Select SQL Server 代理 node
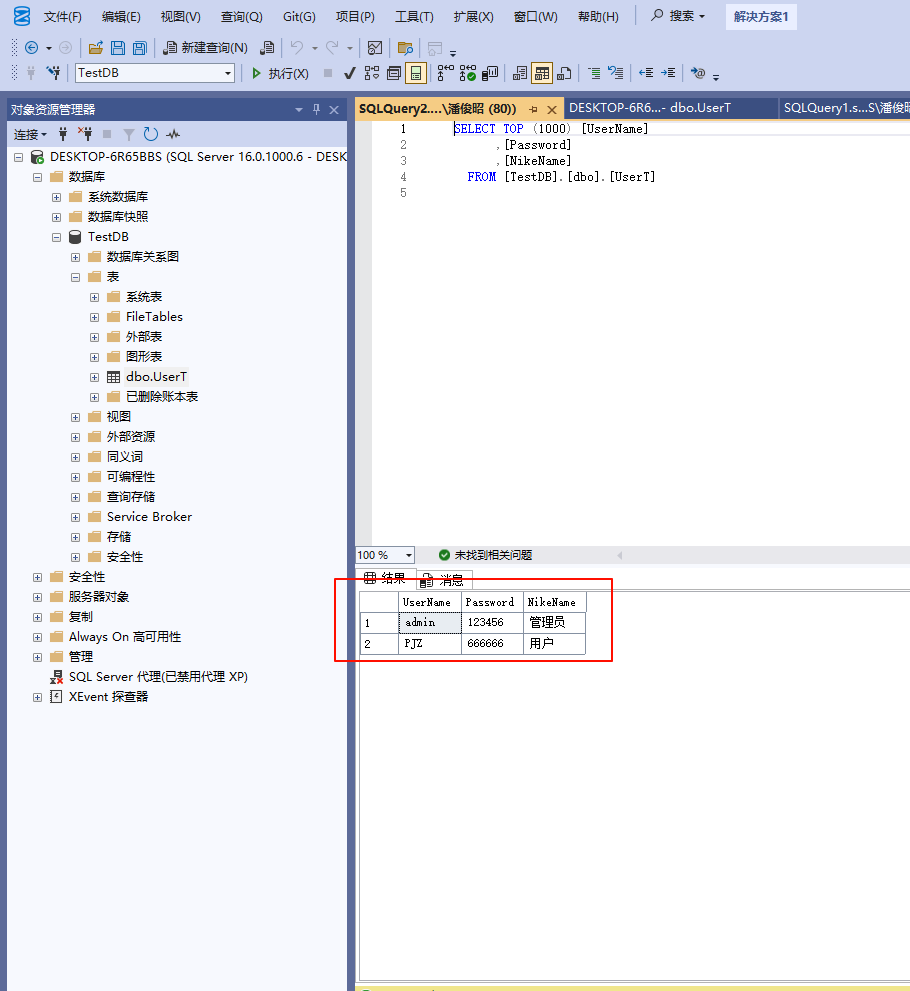Image resolution: width=910 pixels, height=991 pixels. coord(158,676)
